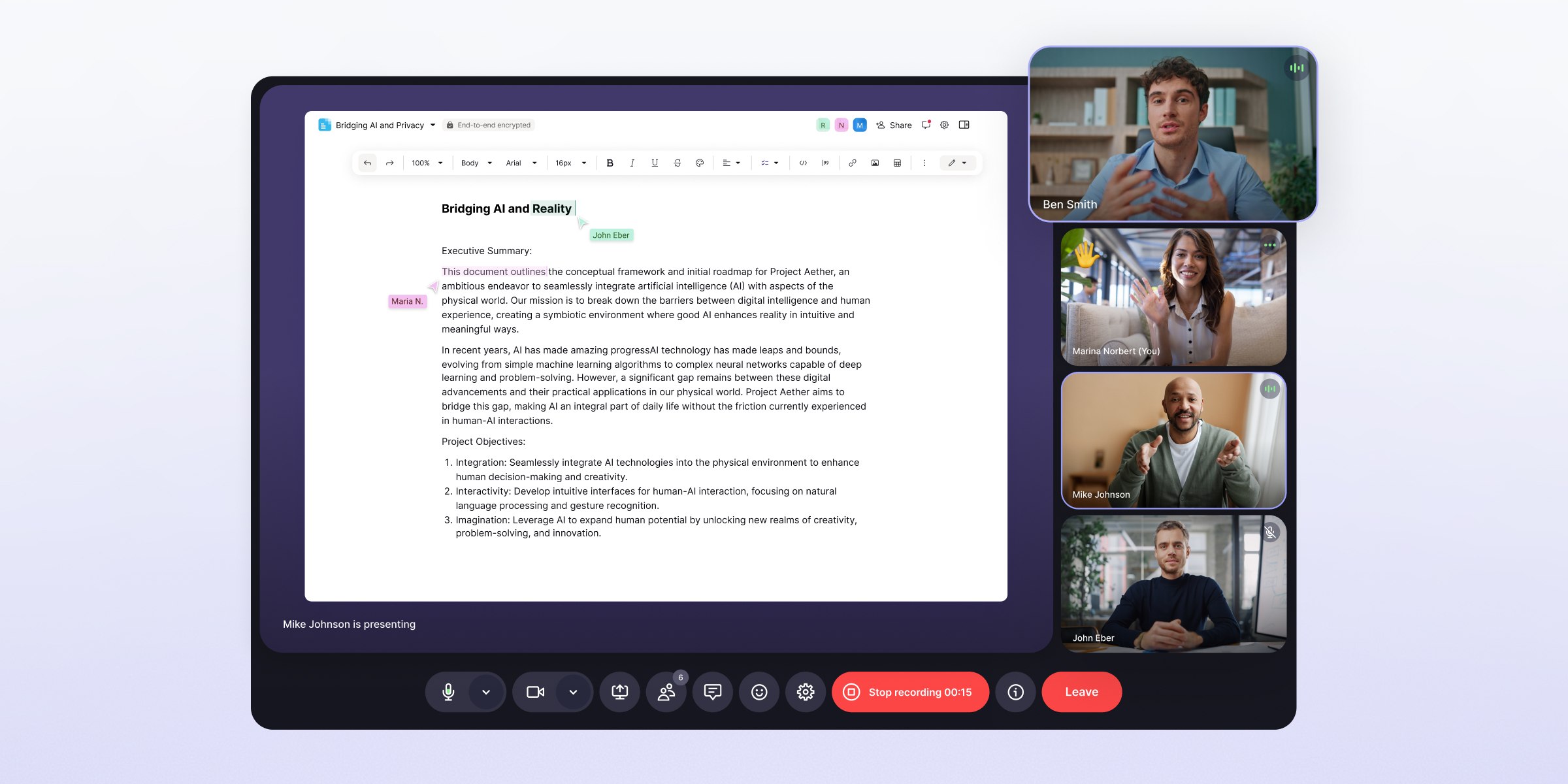Open the Arial font dropdown
The width and height of the screenshot is (1568, 784).
tap(521, 163)
